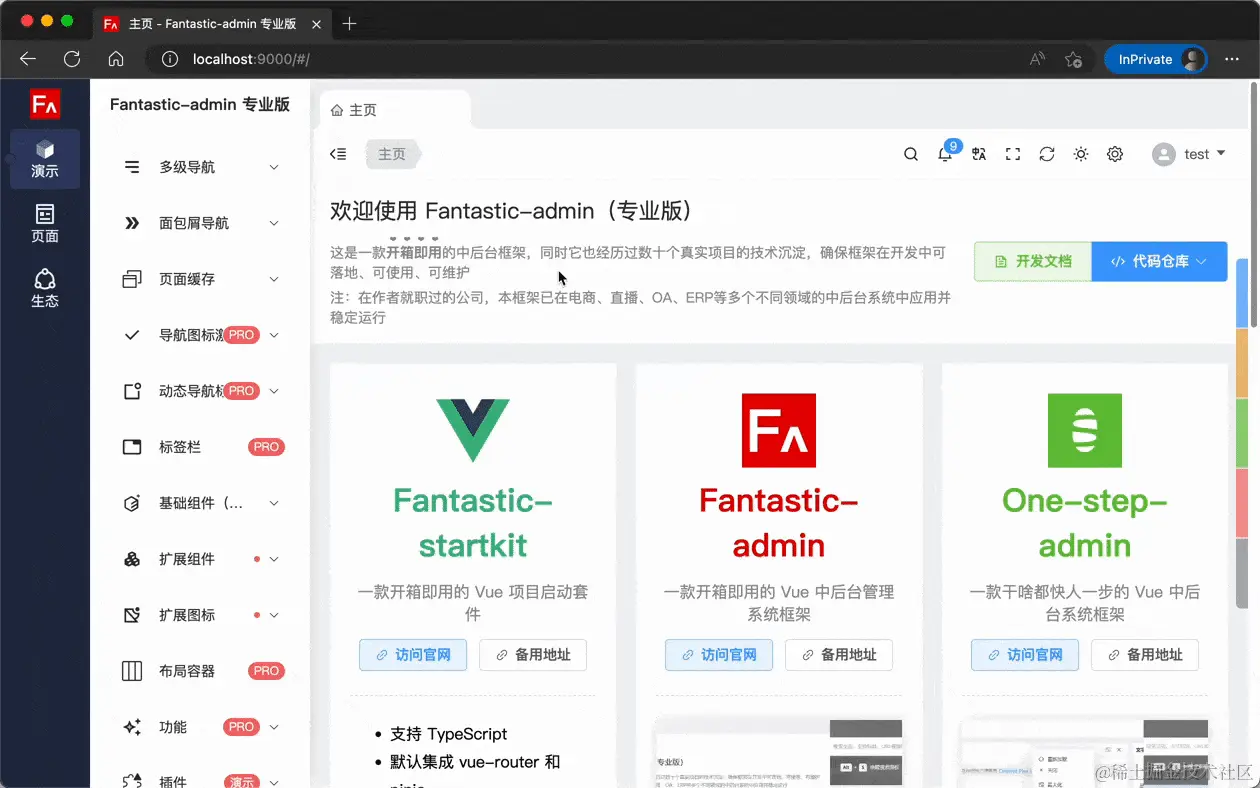Expand the 多级导航 menu

(200, 167)
